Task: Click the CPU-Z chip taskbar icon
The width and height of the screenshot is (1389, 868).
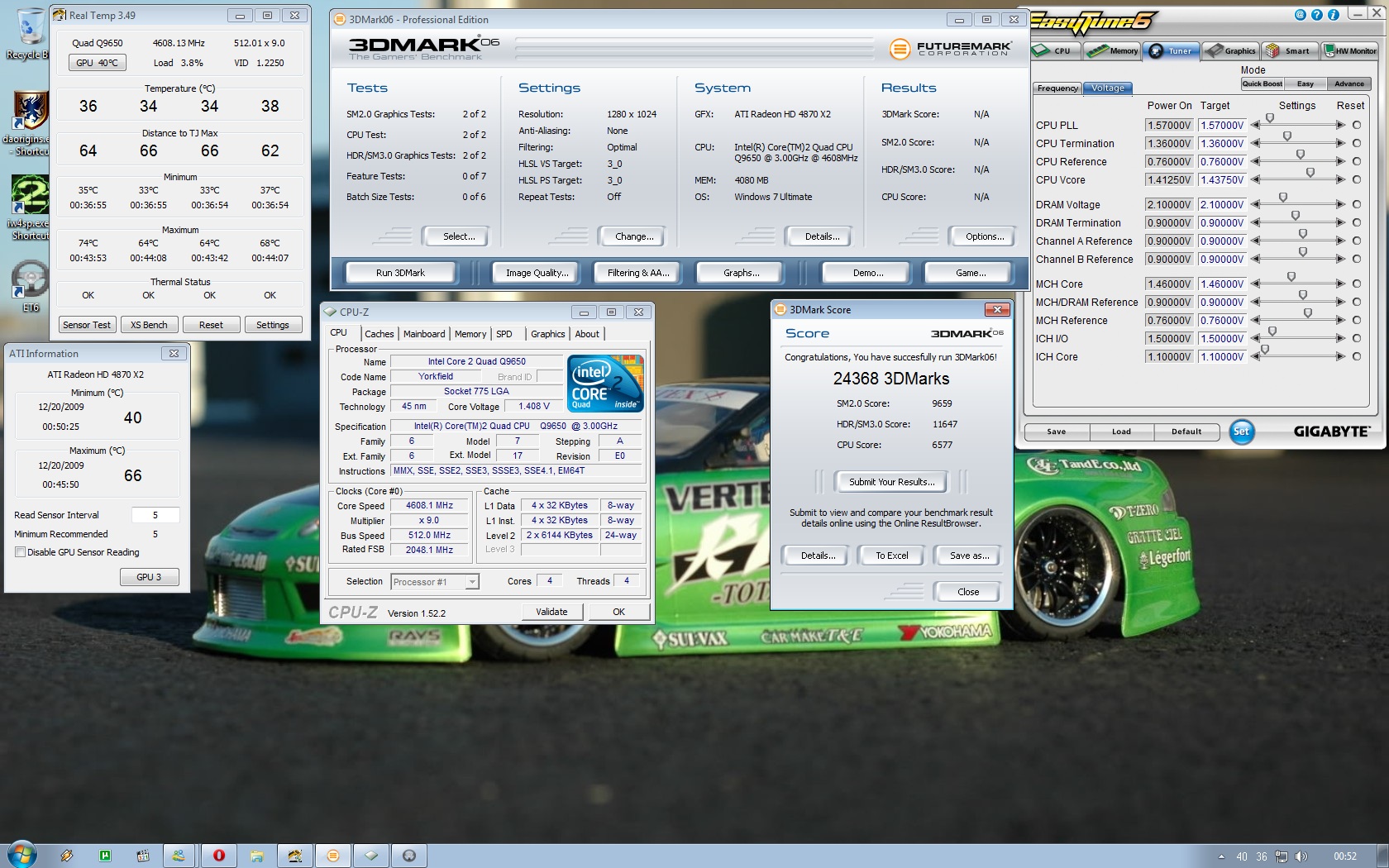Action: click(371, 856)
